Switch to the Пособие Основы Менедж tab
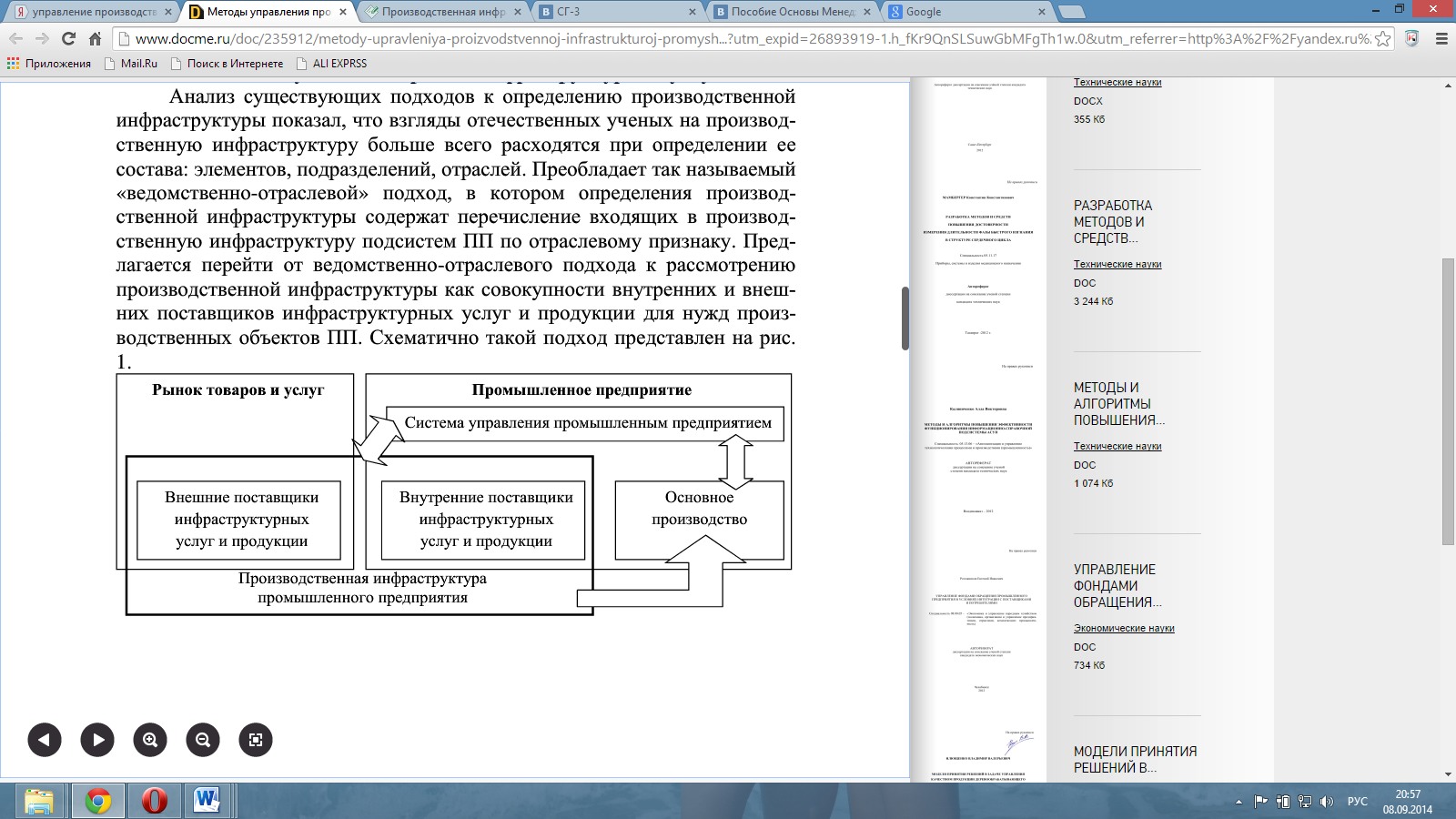 [x=792, y=12]
